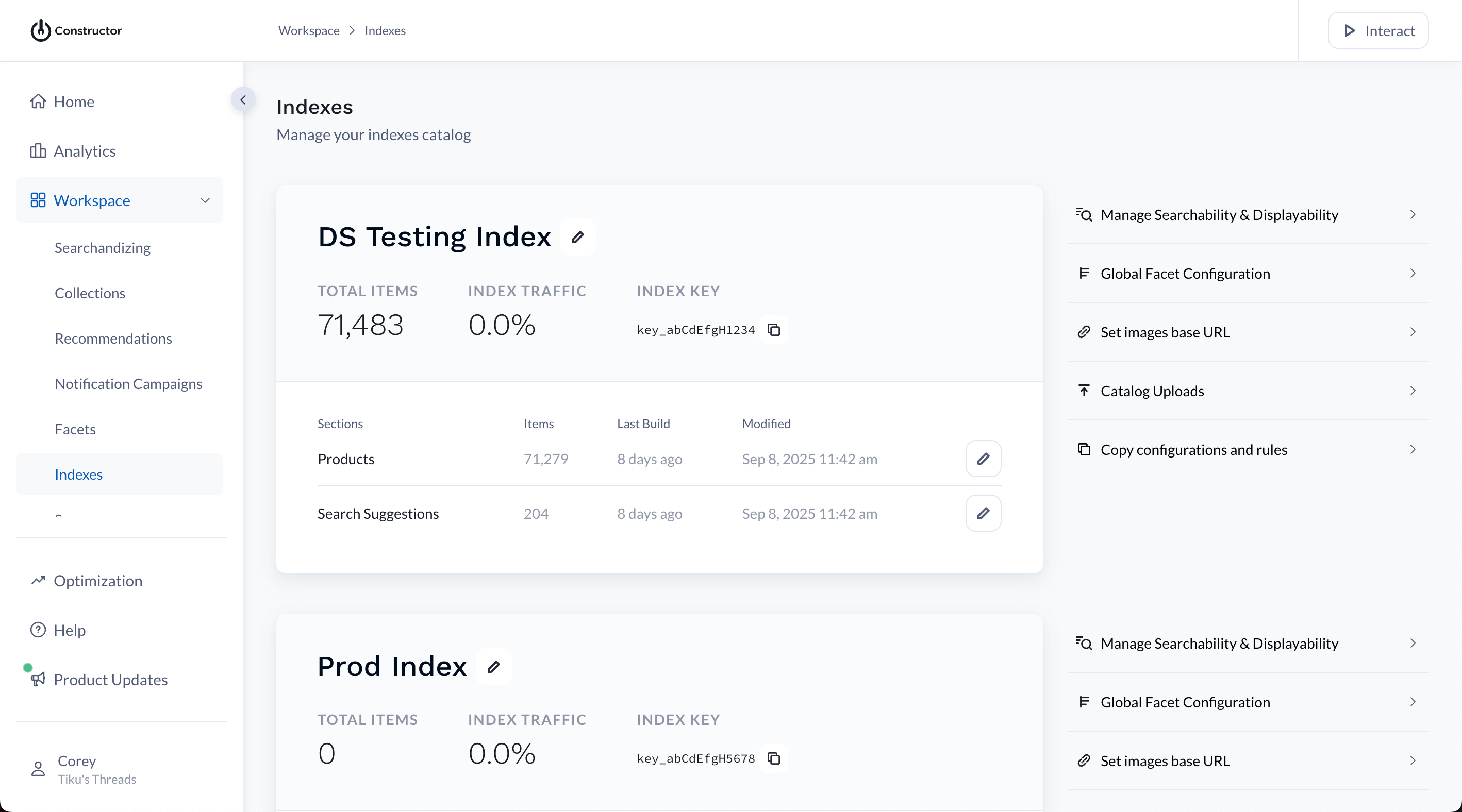Click the Analytics bar chart icon
The image size is (1462, 812).
tap(38, 151)
